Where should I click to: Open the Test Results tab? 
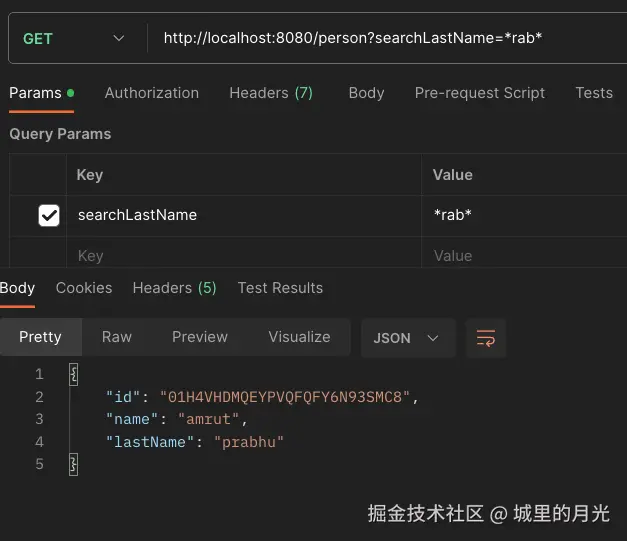click(x=280, y=288)
